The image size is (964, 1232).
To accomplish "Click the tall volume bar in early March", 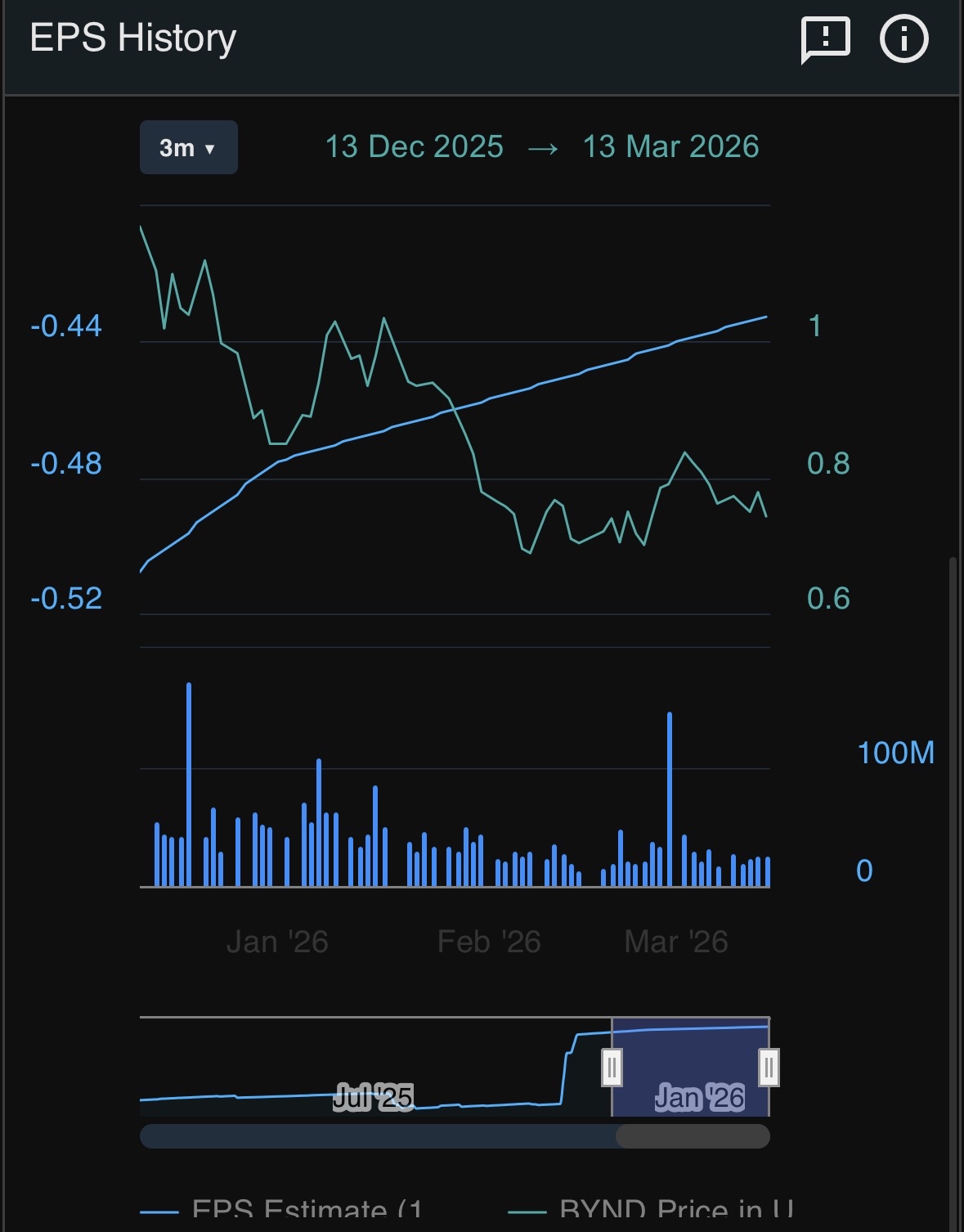I will click(x=670, y=799).
